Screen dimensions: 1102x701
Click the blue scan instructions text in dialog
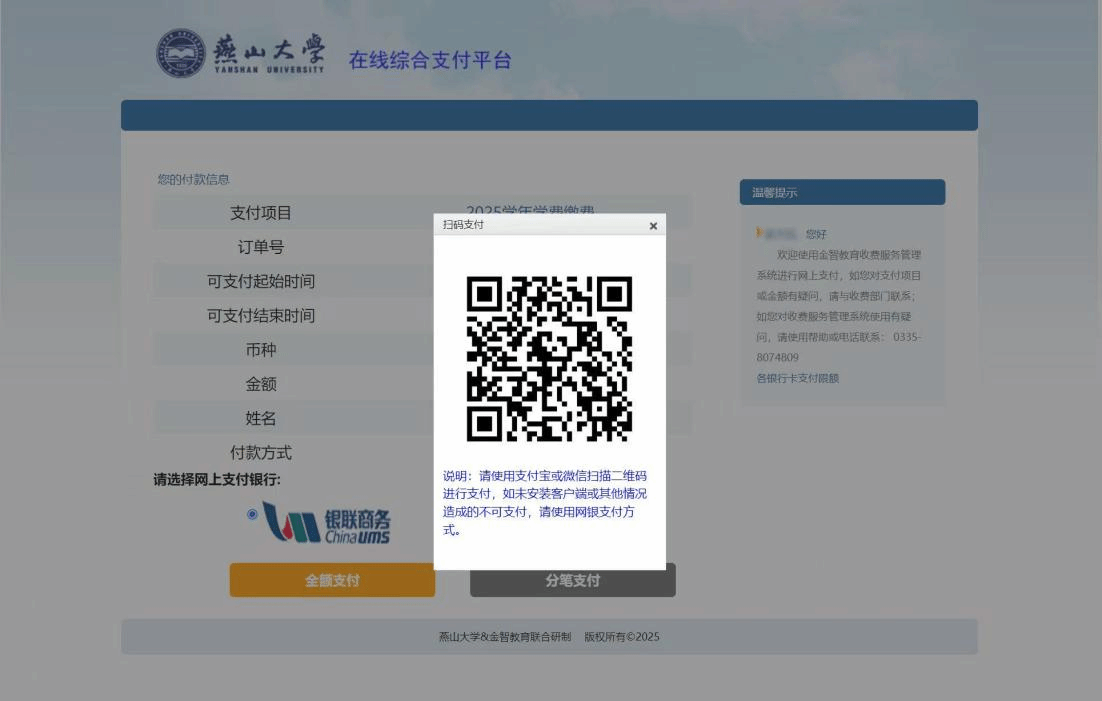point(545,502)
